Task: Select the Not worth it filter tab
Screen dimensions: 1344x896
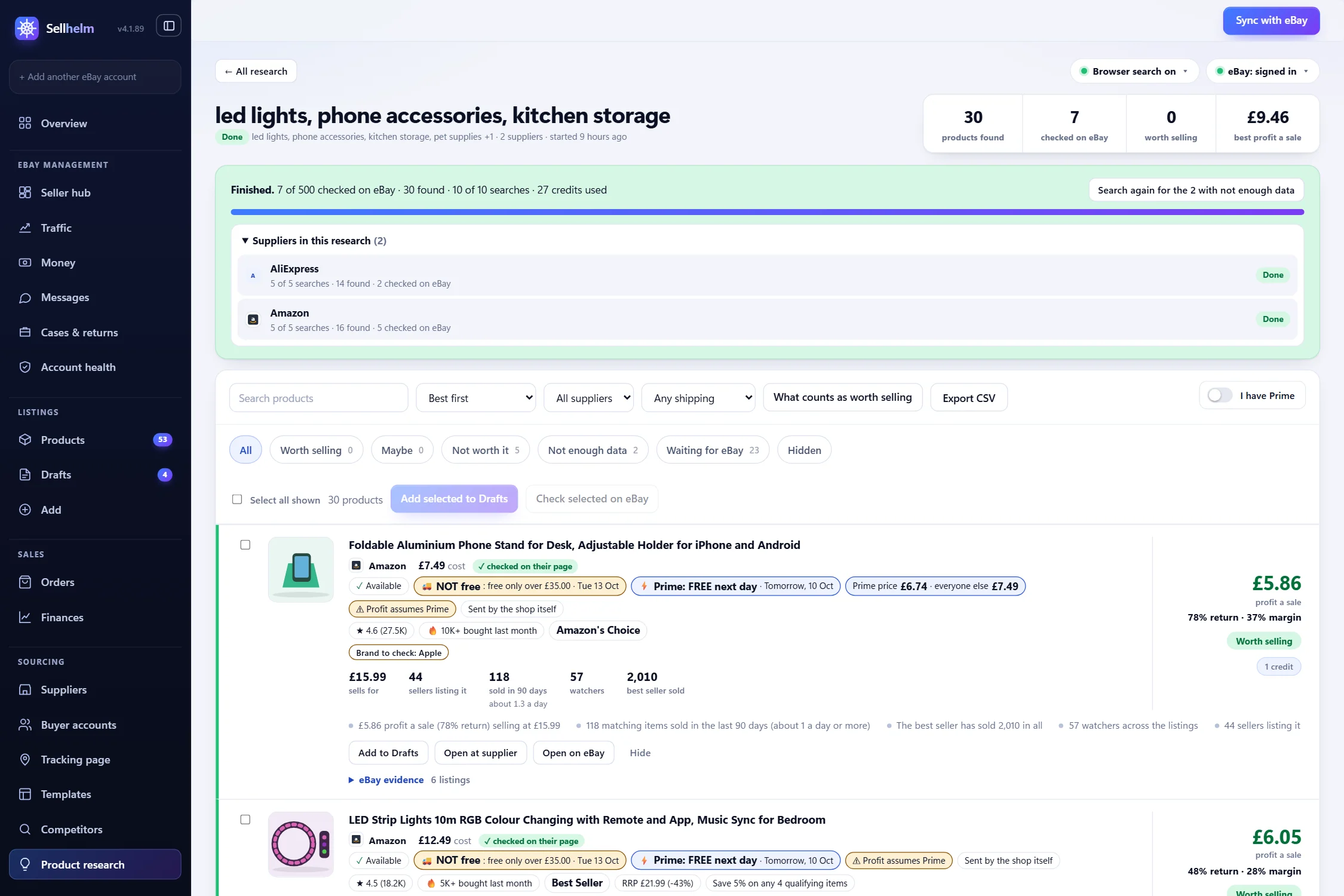Action: point(485,450)
